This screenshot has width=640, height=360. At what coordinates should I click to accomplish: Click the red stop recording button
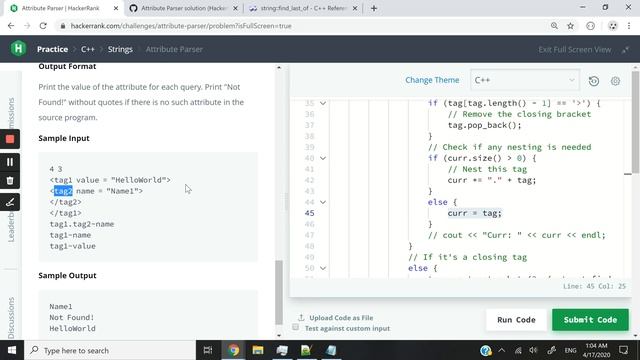[10, 139]
